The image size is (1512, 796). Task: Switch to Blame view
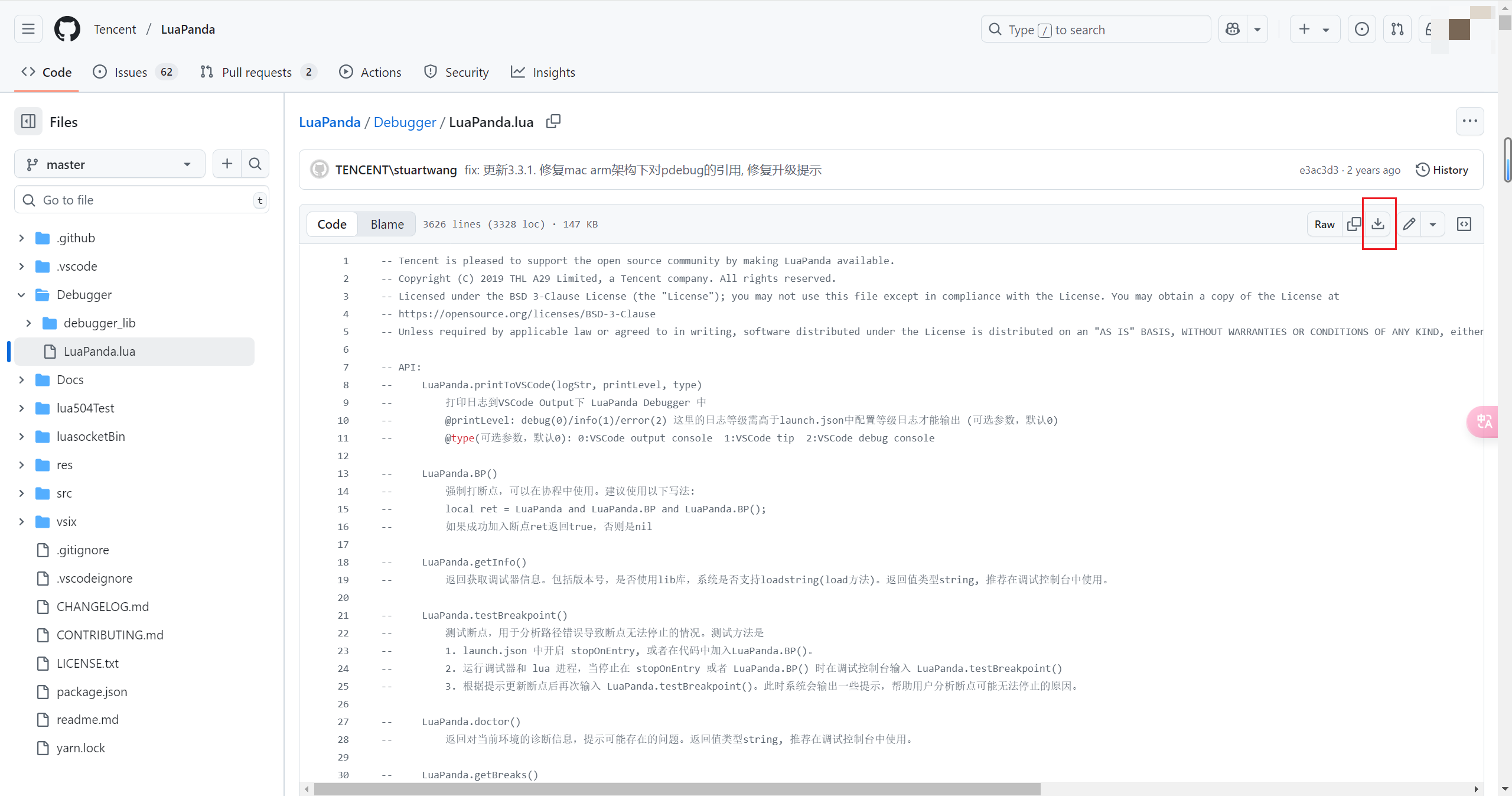click(x=386, y=224)
